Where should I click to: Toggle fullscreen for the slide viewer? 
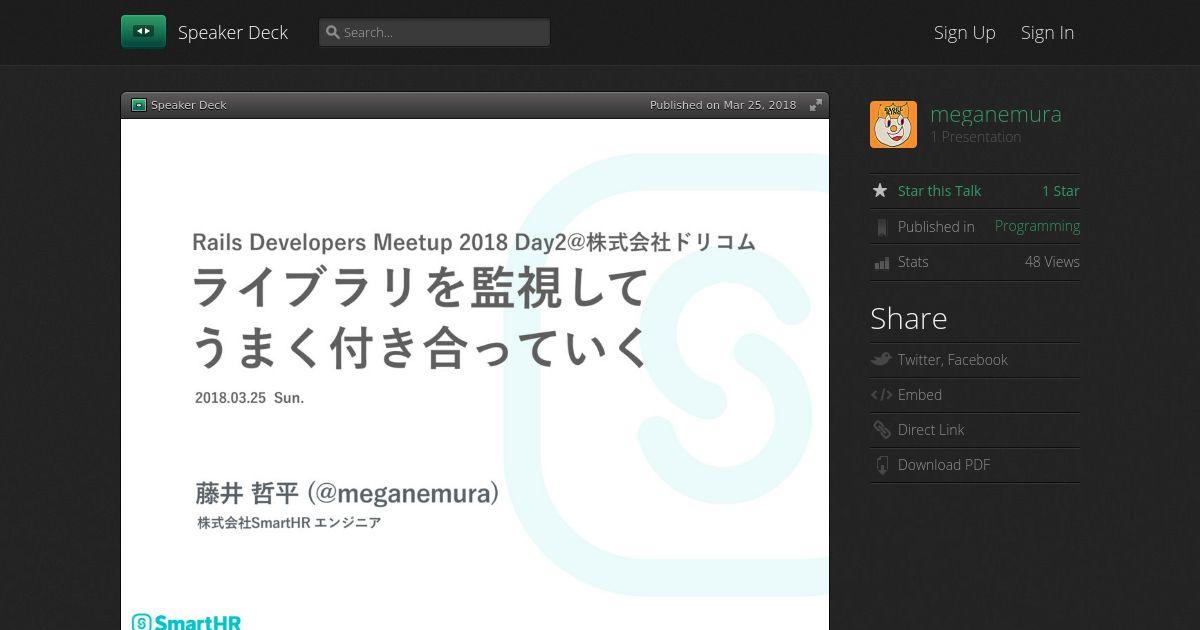tap(816, 105)
